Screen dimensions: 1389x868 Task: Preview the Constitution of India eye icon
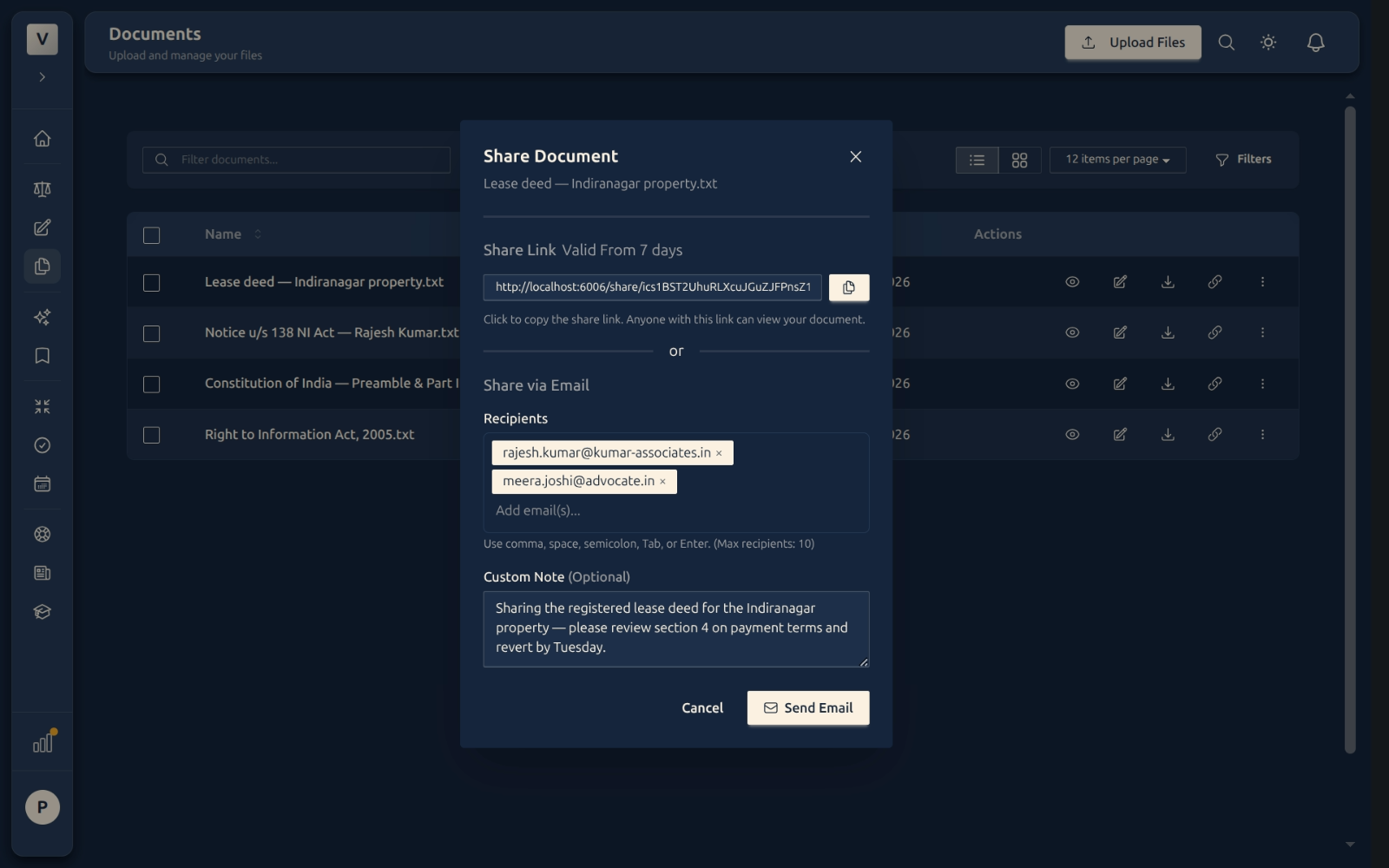coord(1072,384)
